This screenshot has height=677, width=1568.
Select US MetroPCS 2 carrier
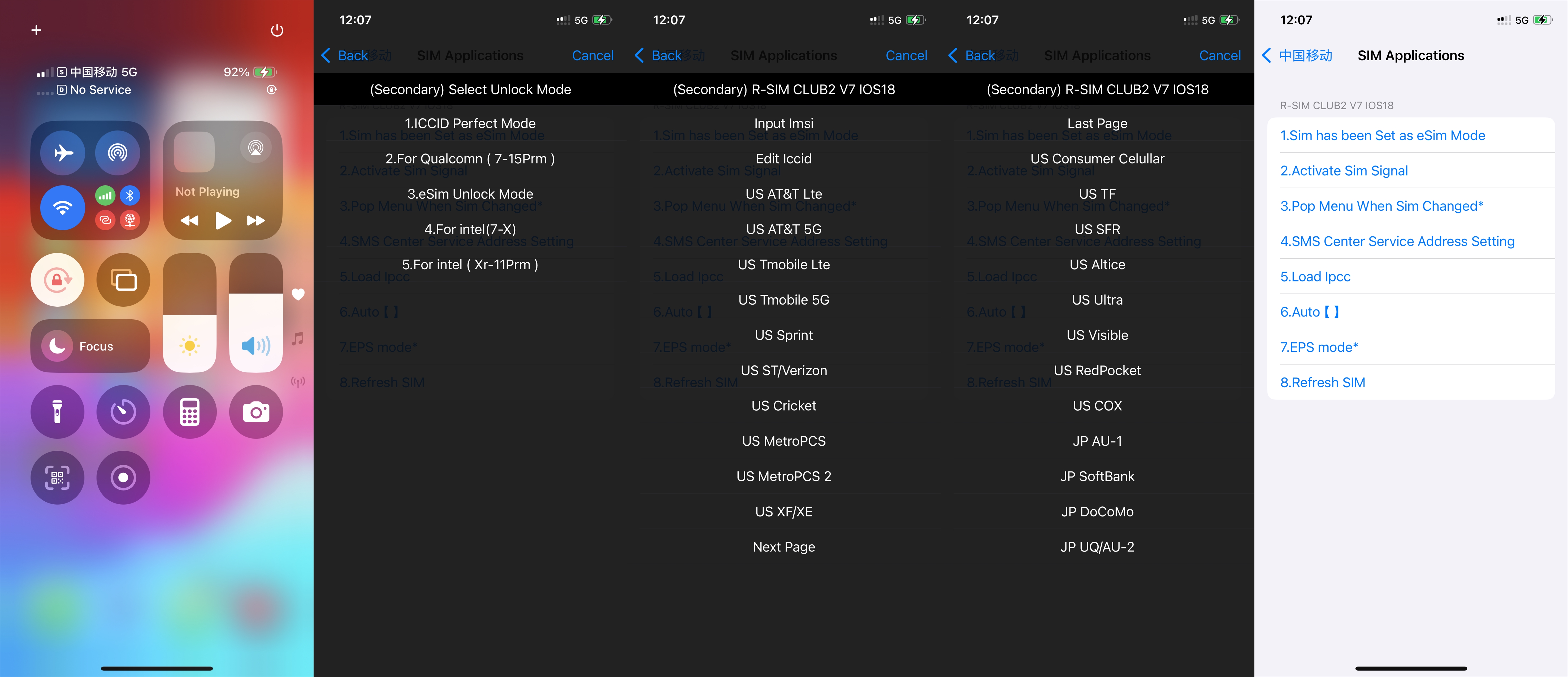(x=784, y=477)
